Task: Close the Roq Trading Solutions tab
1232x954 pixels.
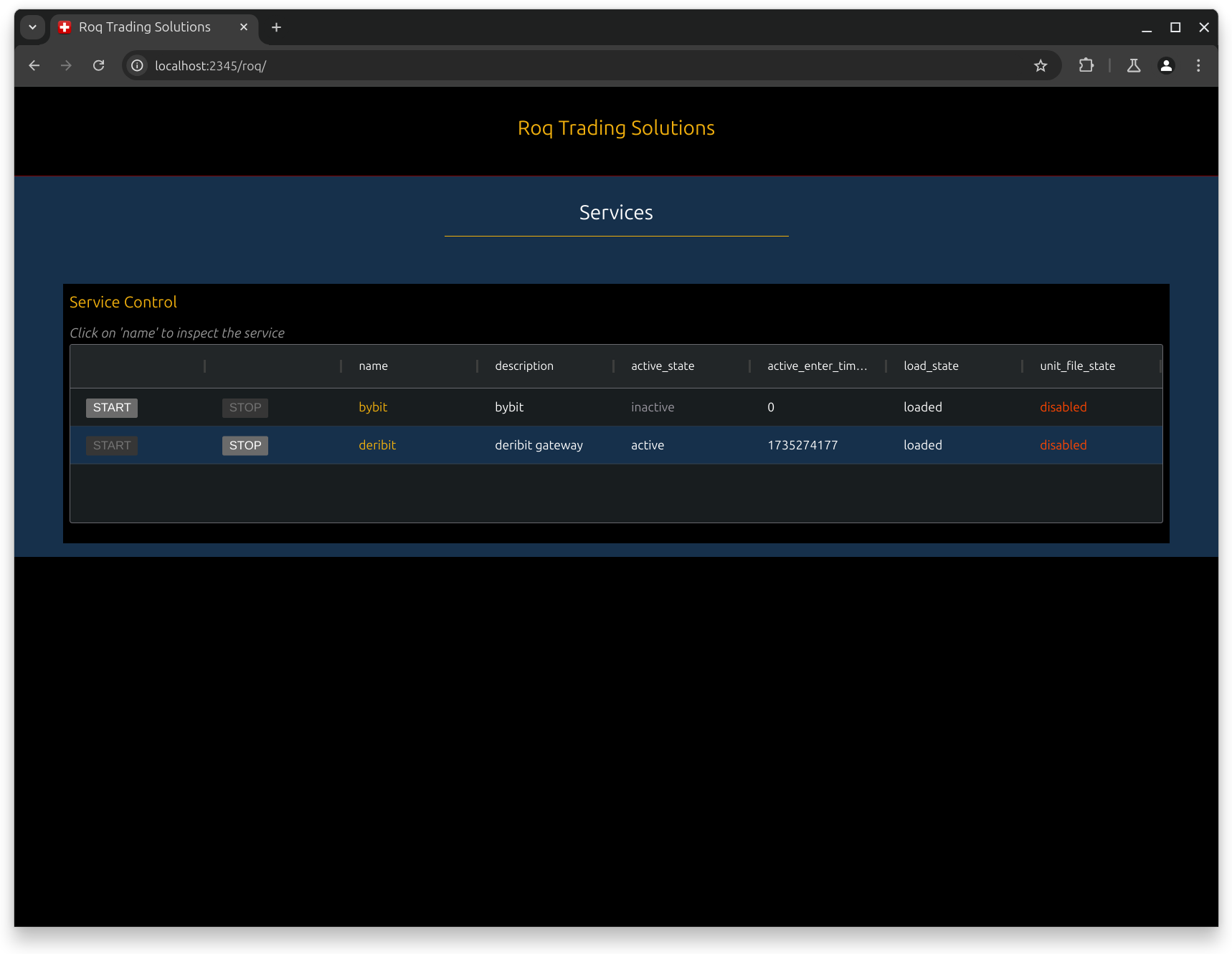Action: click(244, 27)
